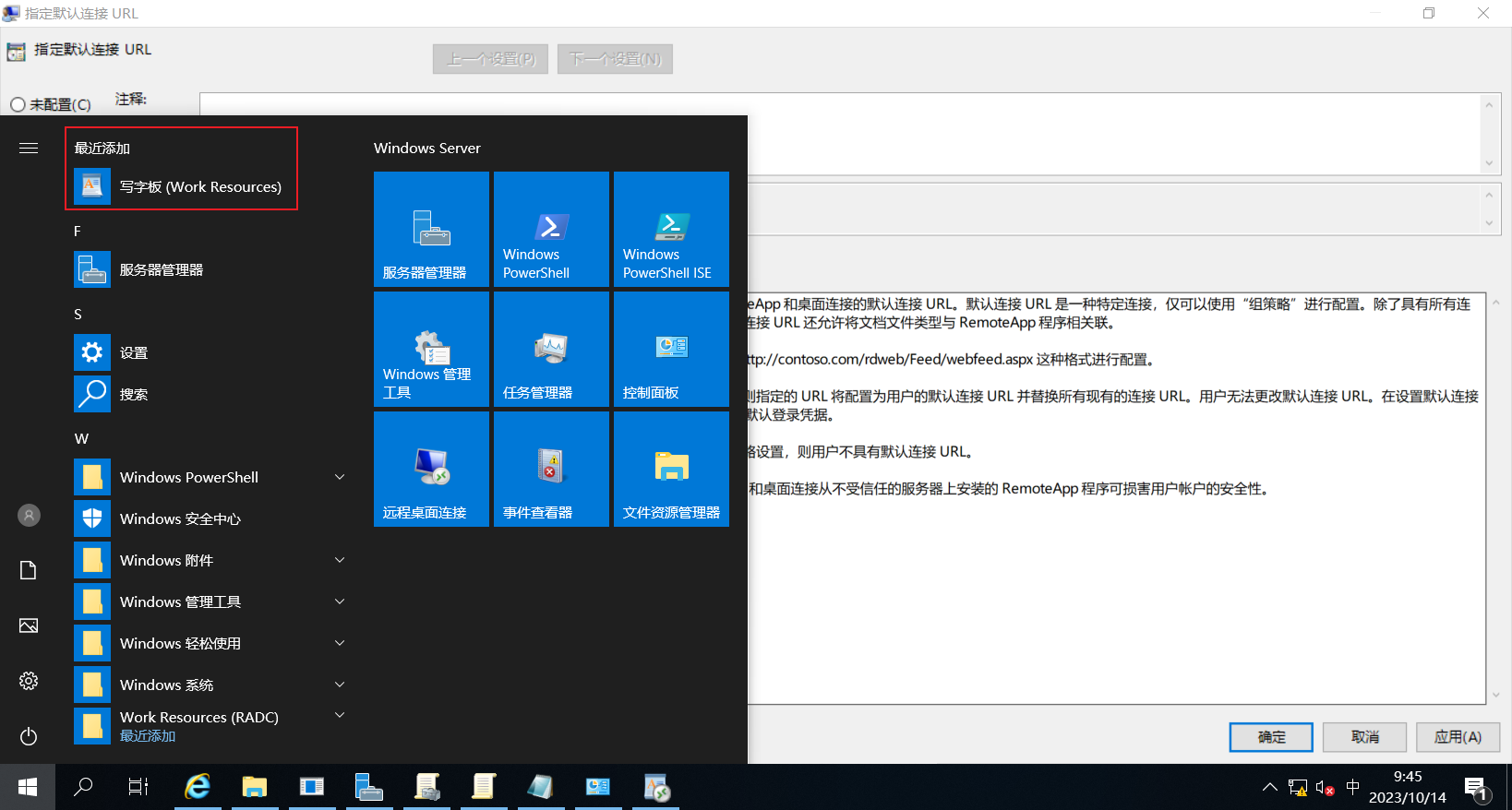Screen dimensions: 1512x810
Task: Open the 任务管理器 tile
Action: 551,349
